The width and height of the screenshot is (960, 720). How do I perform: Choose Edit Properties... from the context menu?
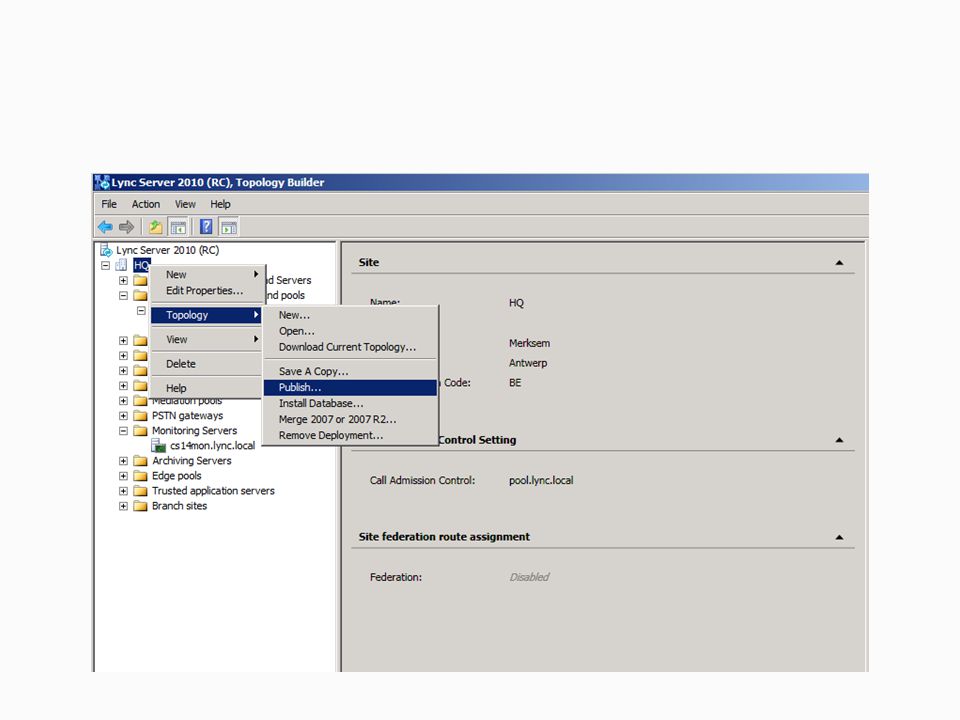pyautogui.click(x=206, y=290)
